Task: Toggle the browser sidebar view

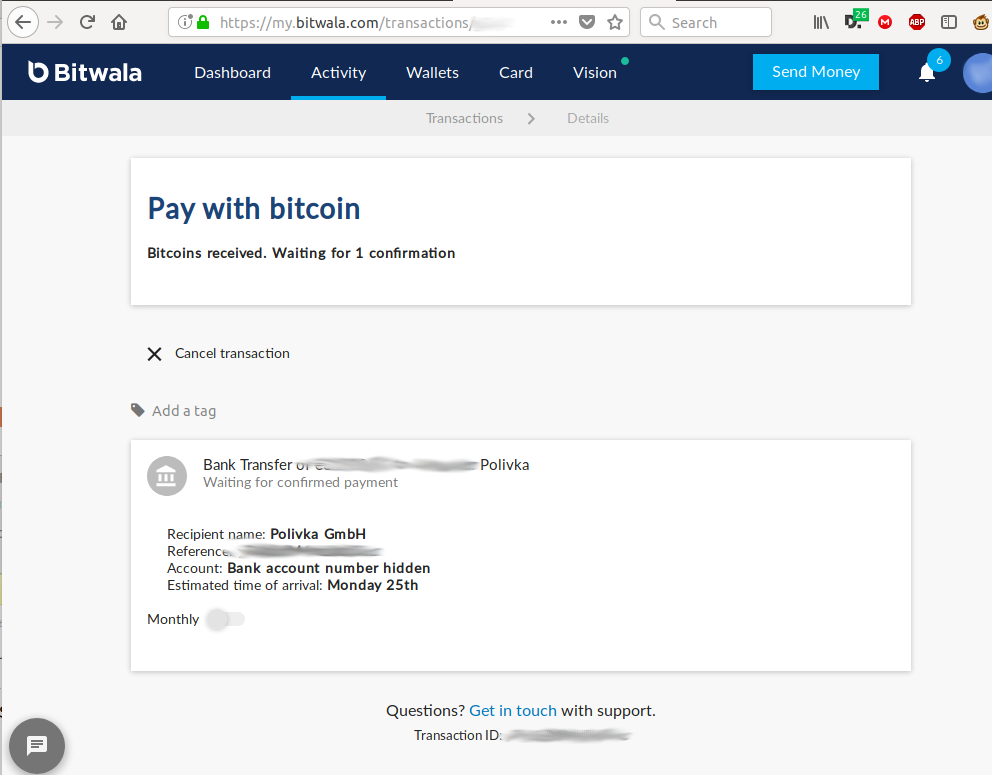Action: coord(949,23)
